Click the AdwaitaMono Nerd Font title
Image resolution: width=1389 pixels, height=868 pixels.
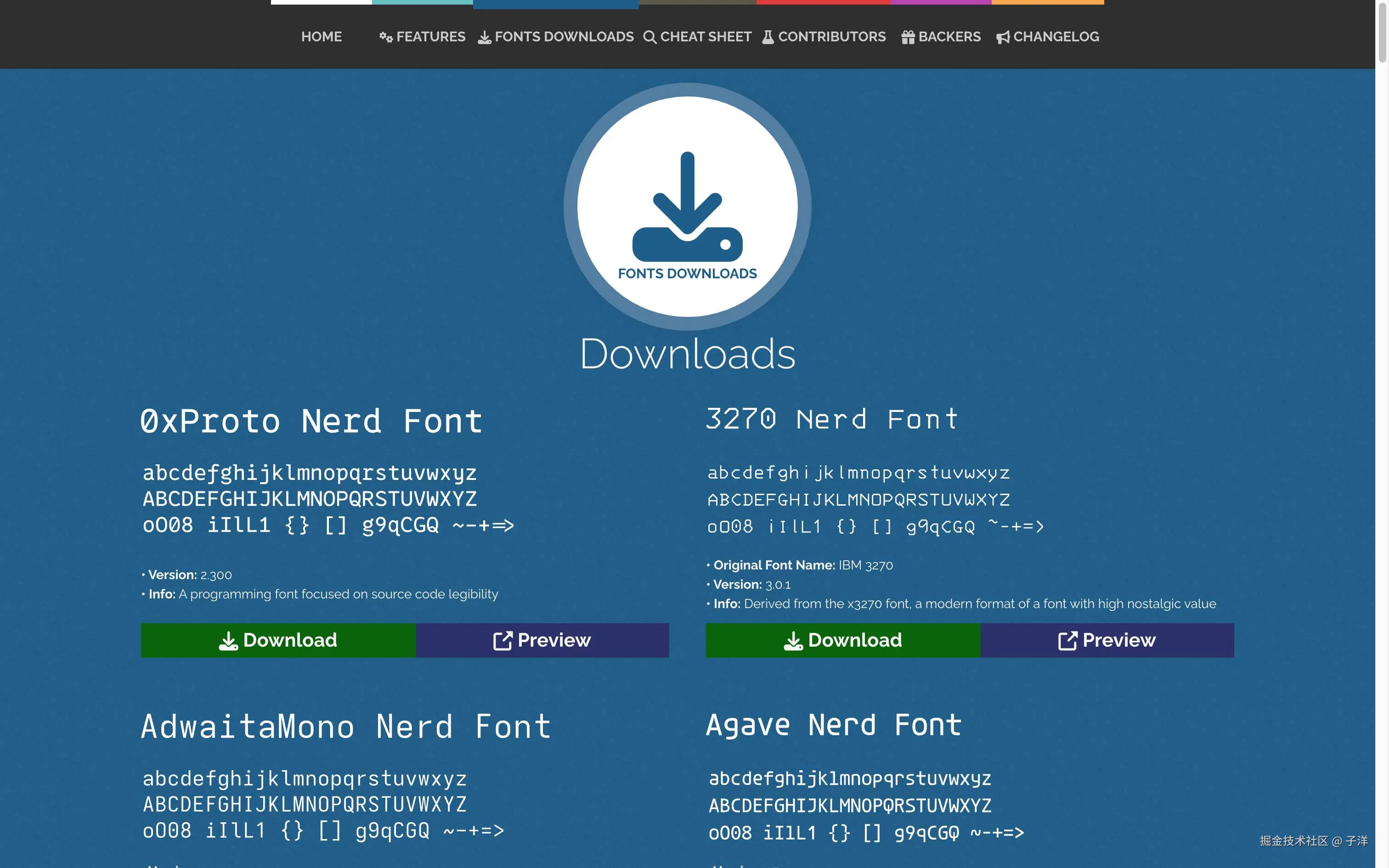[x=345, y=726]
